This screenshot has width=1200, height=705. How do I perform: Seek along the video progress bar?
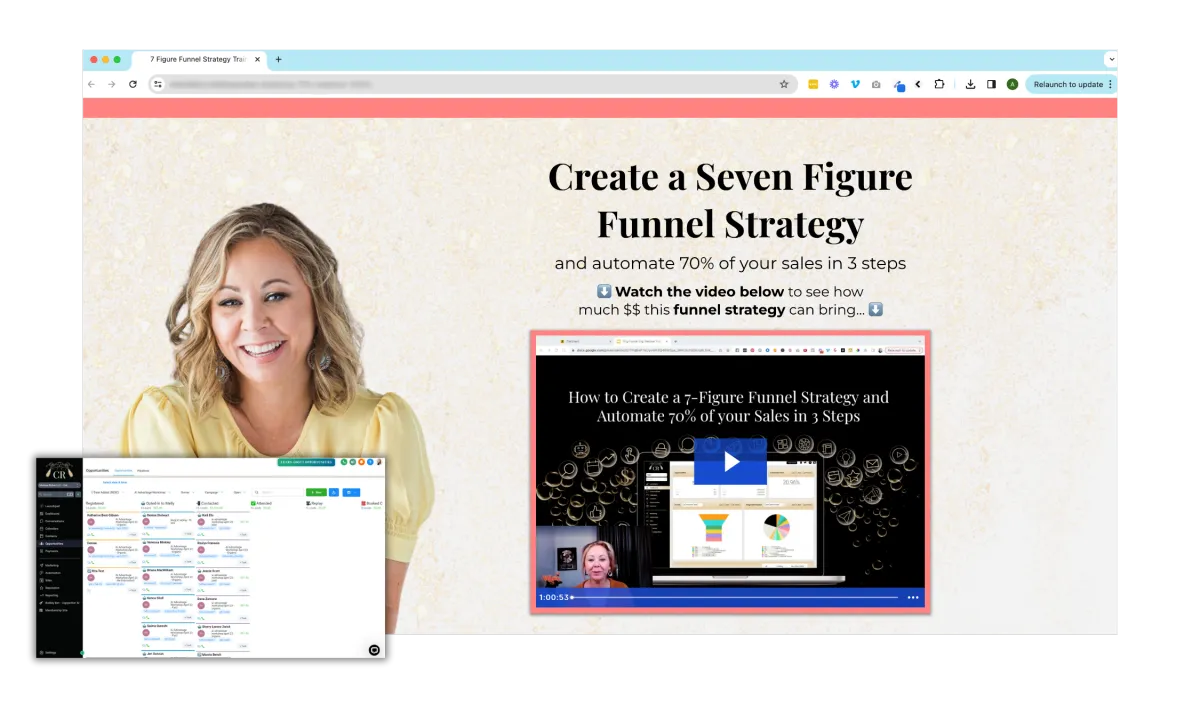click(x=735, y=598)
